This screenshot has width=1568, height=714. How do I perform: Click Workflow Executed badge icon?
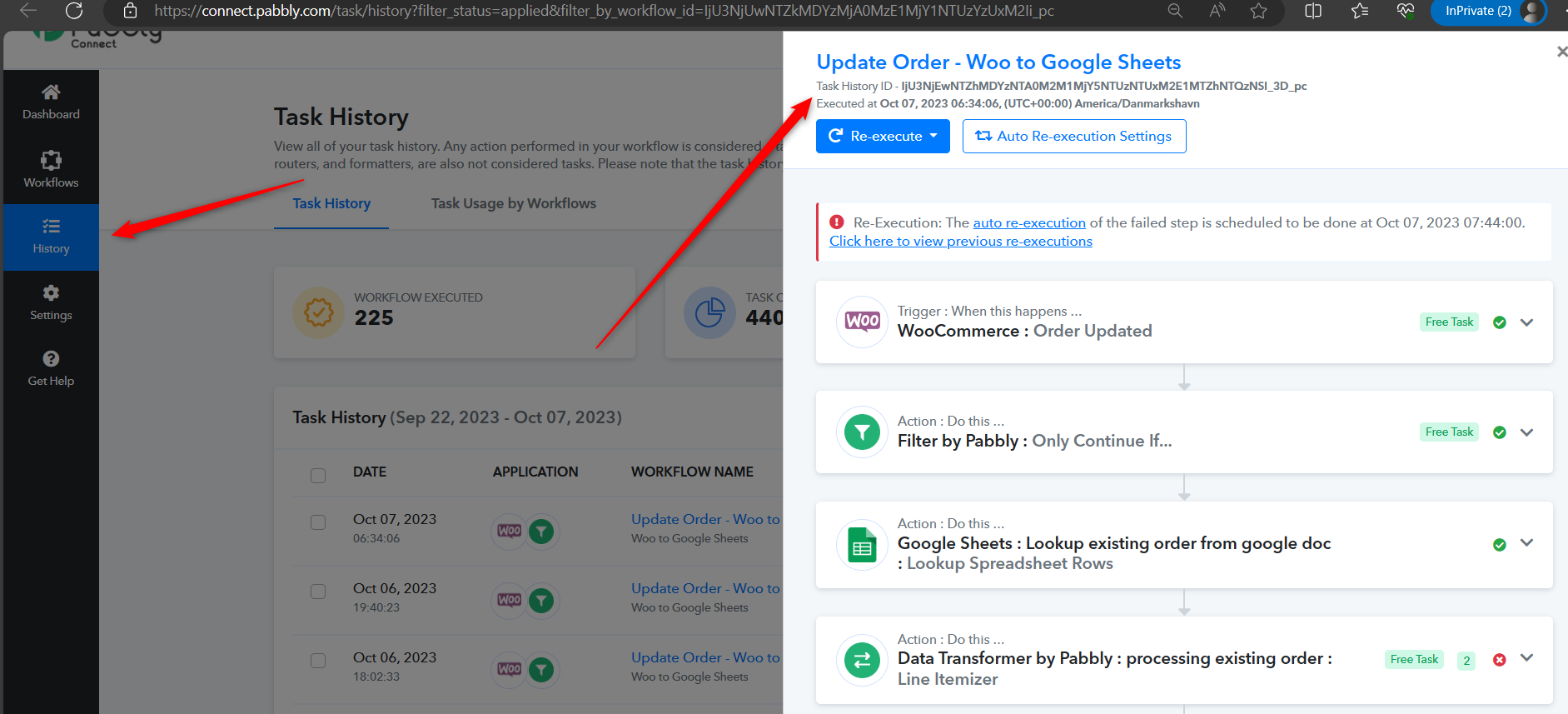pos(318,312)
